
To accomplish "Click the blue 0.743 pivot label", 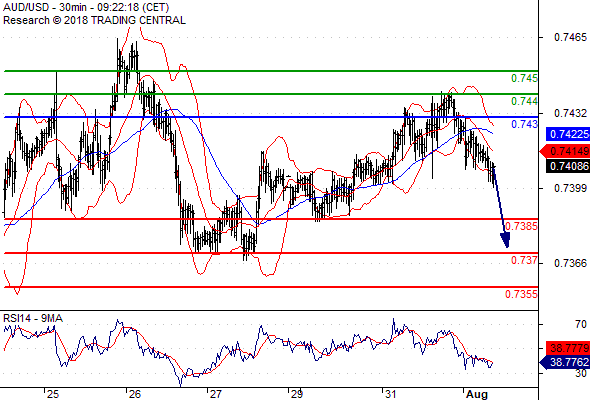I will click(x=525, y=124).
